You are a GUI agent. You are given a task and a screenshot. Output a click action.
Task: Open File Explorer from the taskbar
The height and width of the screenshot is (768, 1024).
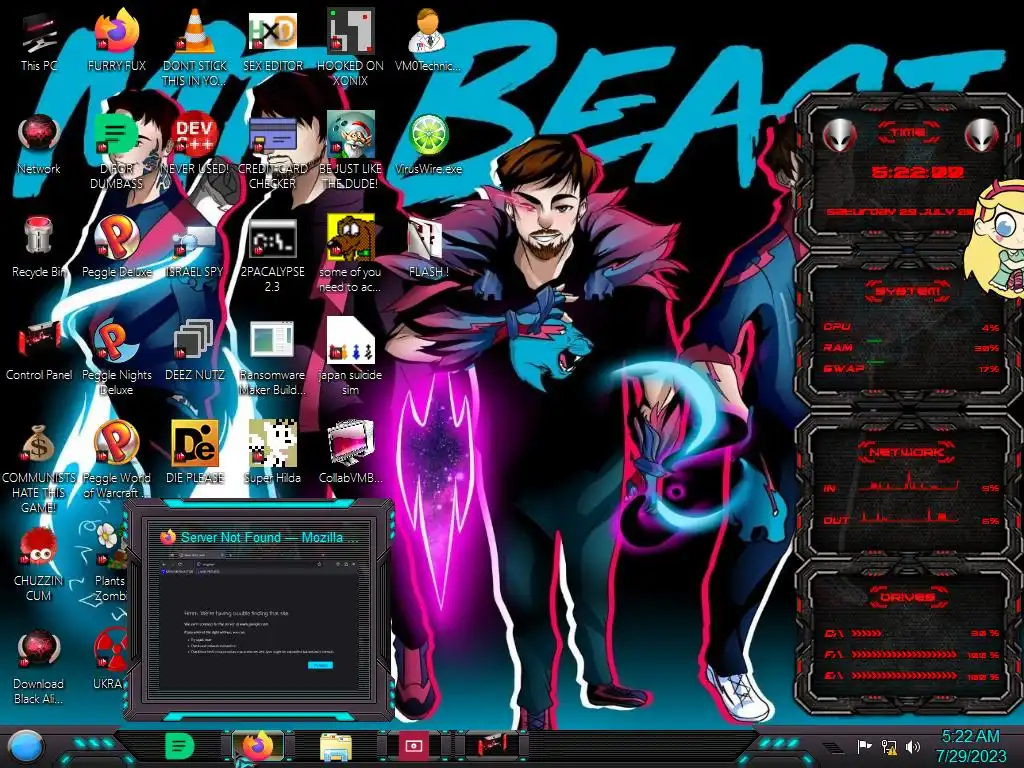(x=336, y=746)
